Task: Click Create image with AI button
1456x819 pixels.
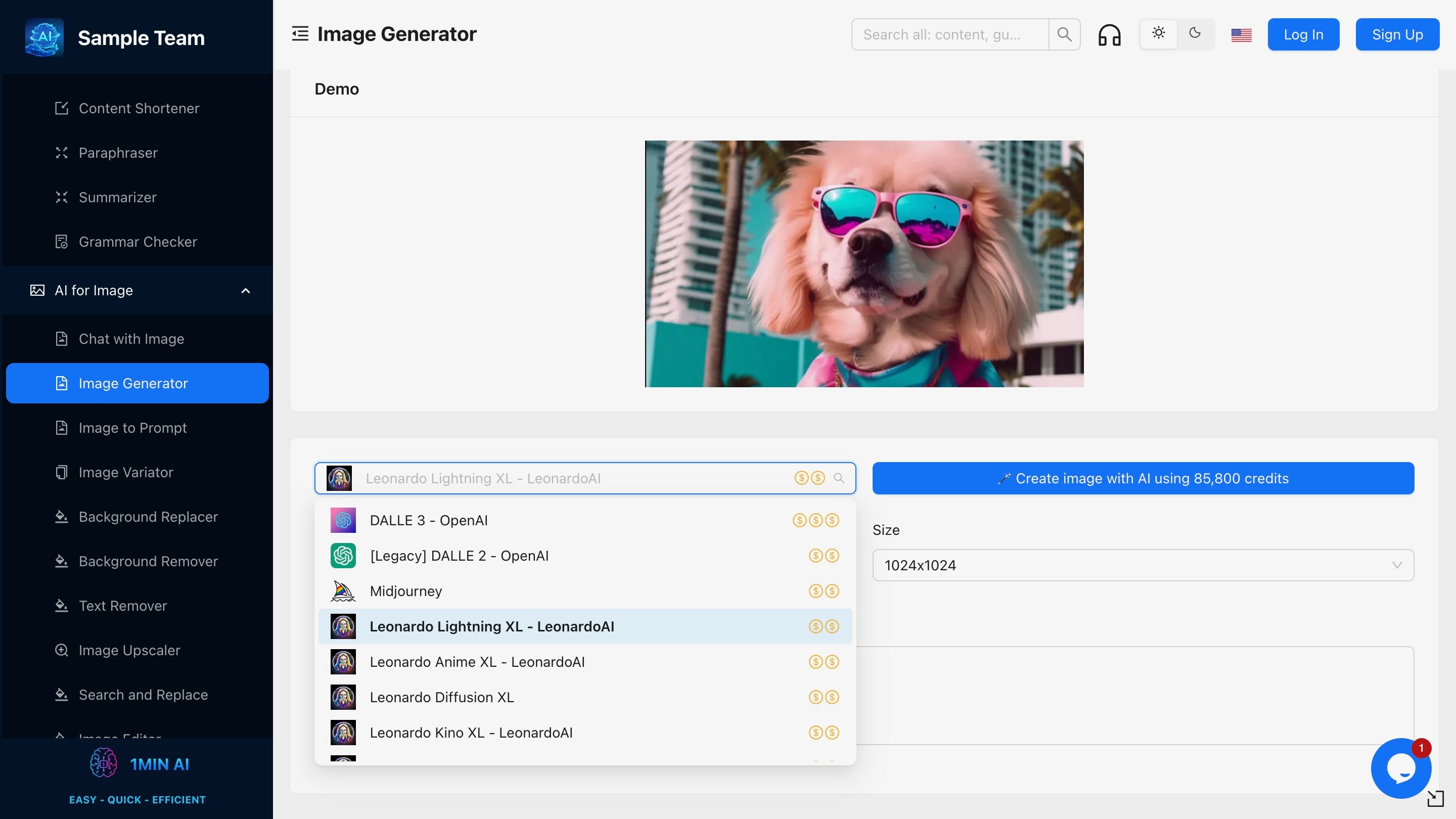Action: coord(1143,478)
